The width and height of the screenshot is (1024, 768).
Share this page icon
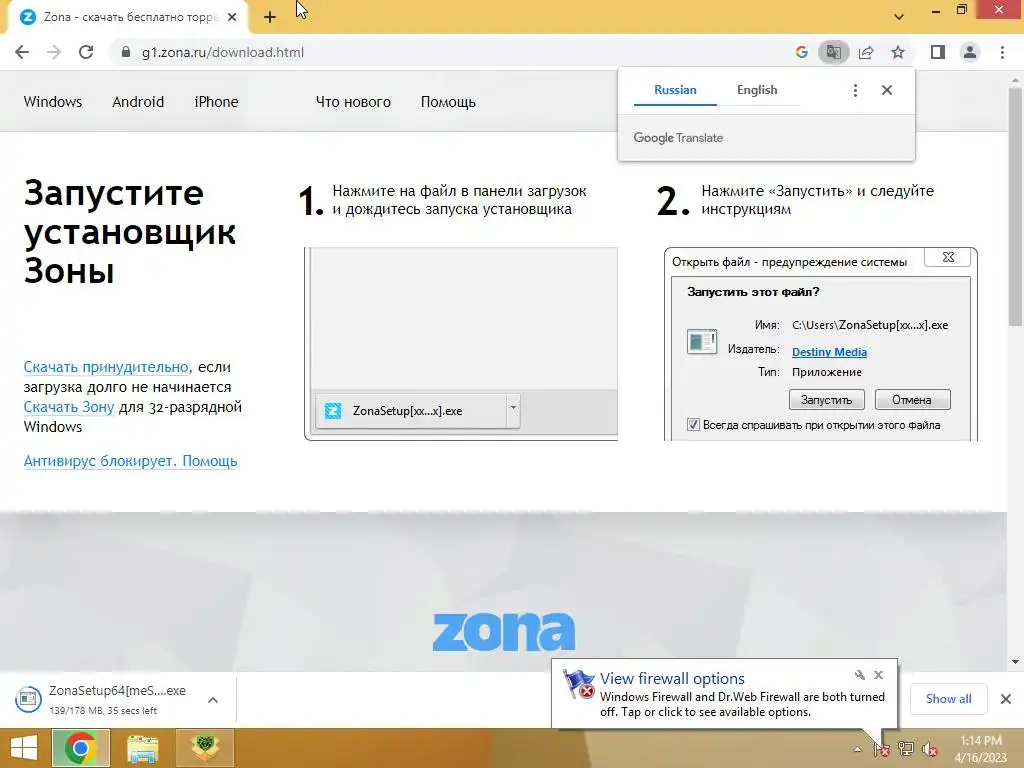click(x=866, y=52)
